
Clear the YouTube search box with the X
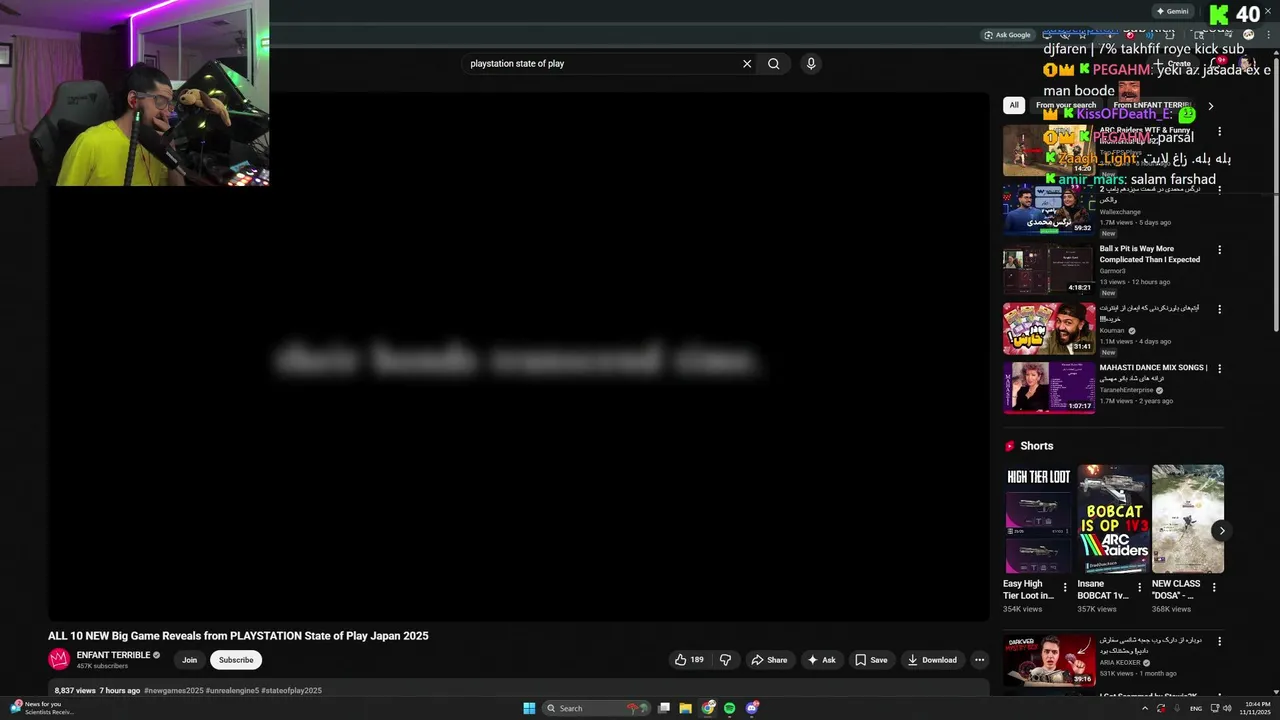point(746,64)
